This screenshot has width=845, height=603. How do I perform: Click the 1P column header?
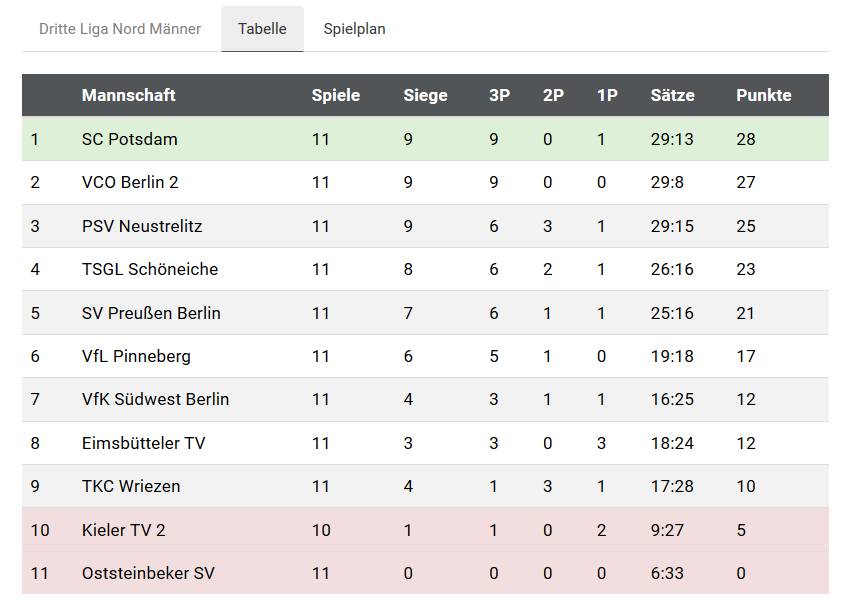point(606,95)
